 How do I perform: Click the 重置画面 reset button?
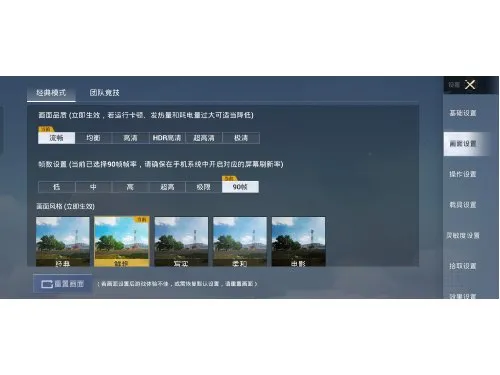click(63, 284)
